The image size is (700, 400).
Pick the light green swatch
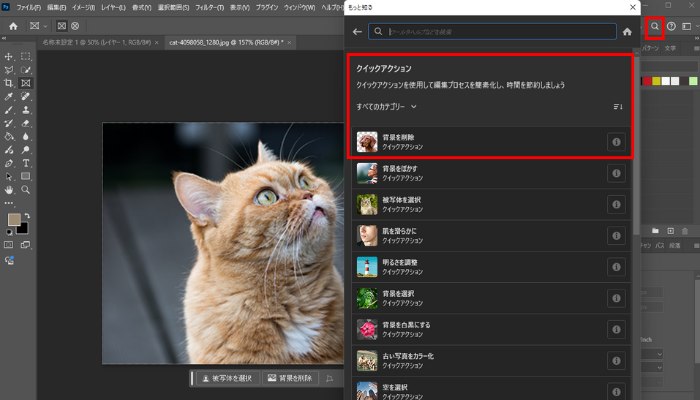tap(693, 81)
